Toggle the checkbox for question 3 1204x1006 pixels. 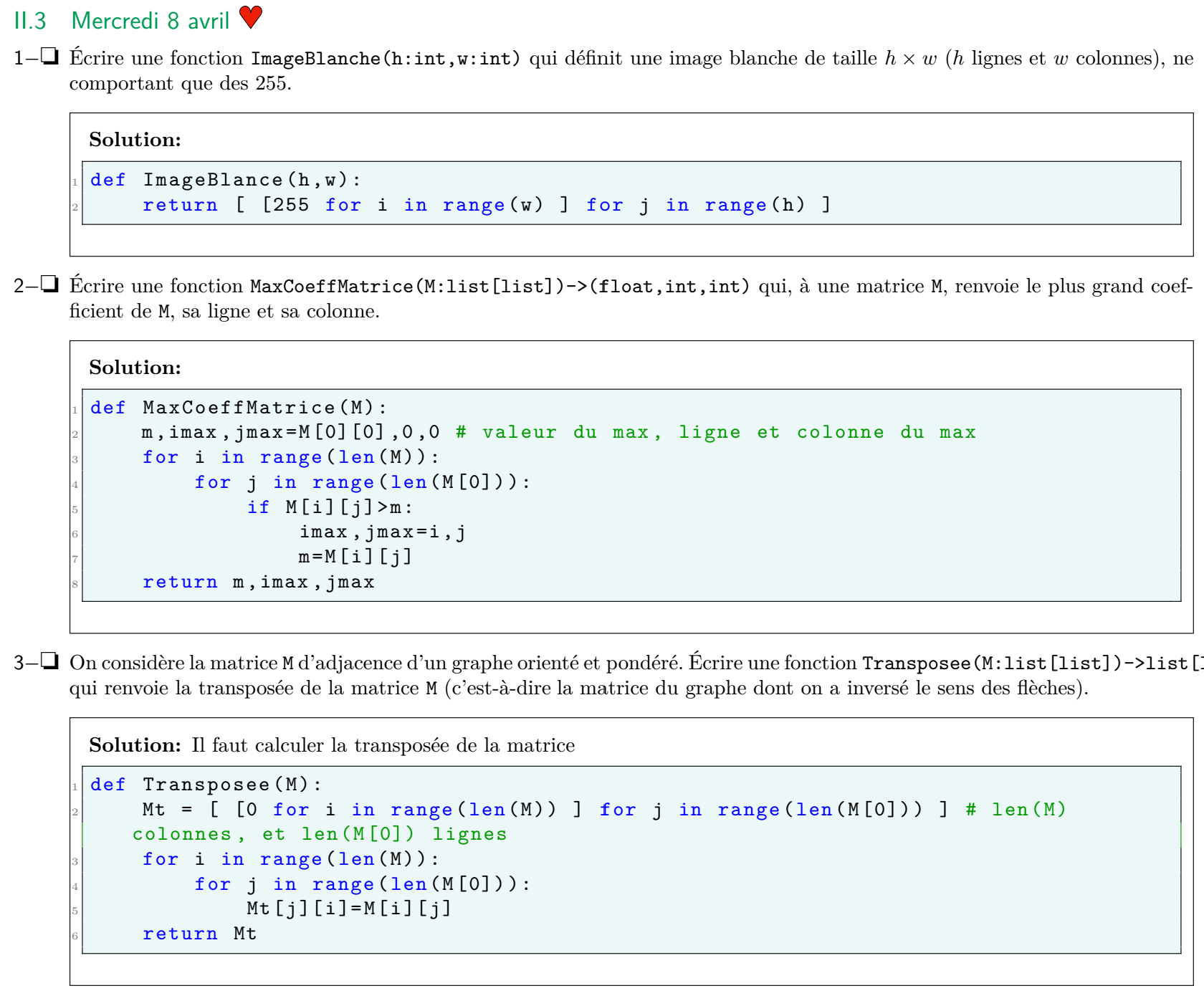(49, 661)
